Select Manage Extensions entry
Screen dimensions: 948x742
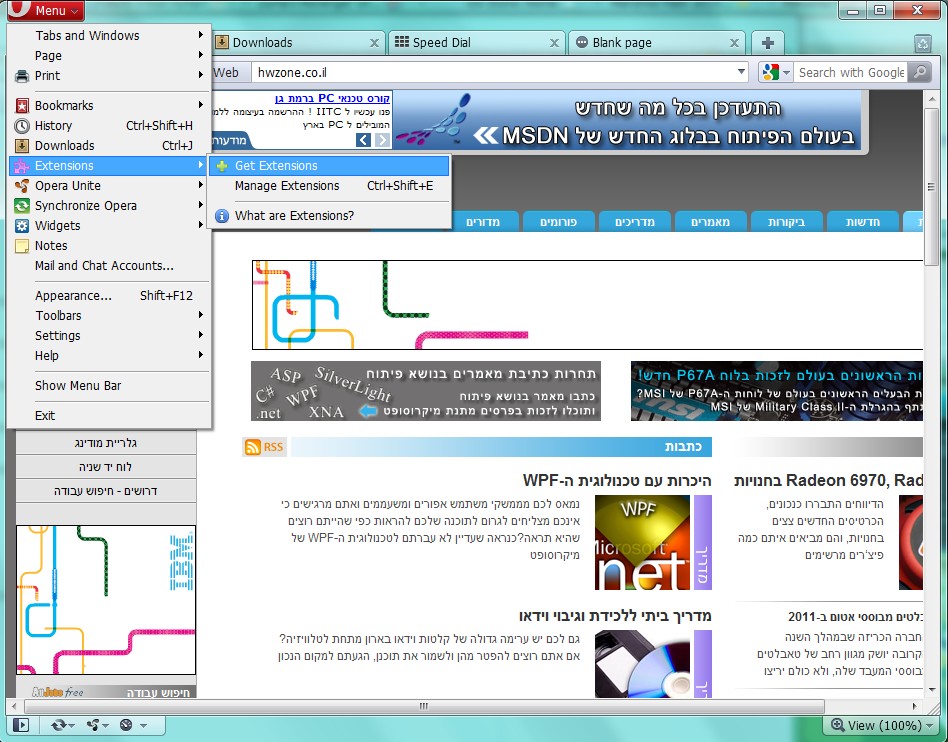click(x=330, y=186)
